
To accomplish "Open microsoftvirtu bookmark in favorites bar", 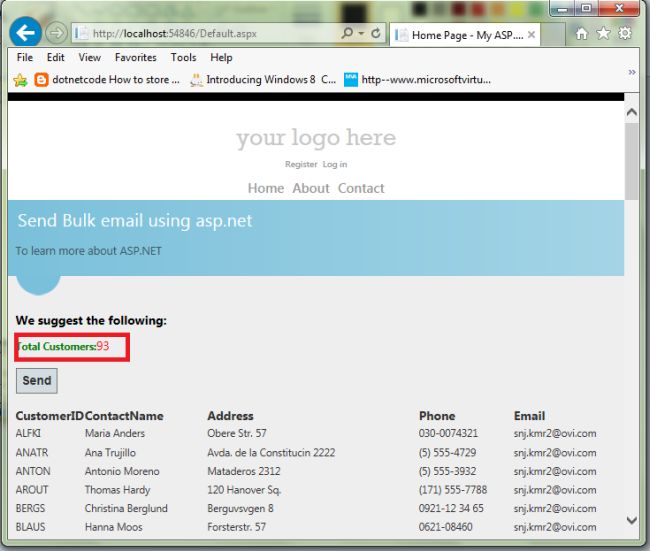I will pos(417,79).
